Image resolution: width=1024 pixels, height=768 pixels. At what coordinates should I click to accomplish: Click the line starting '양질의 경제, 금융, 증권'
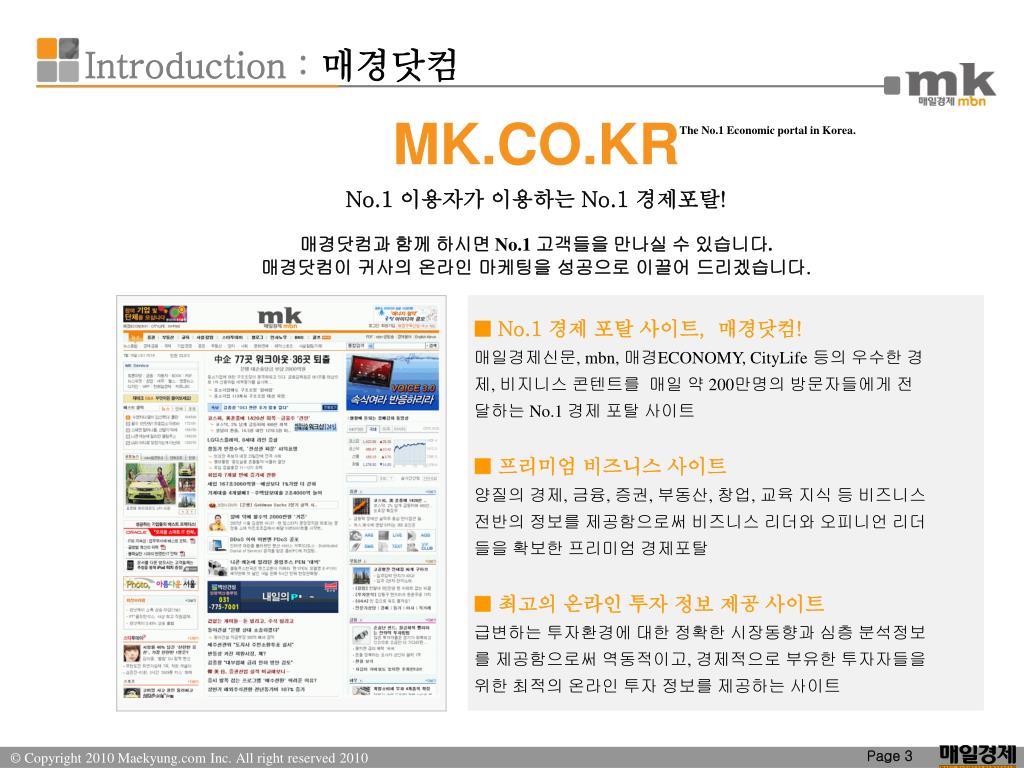(699, 494)
